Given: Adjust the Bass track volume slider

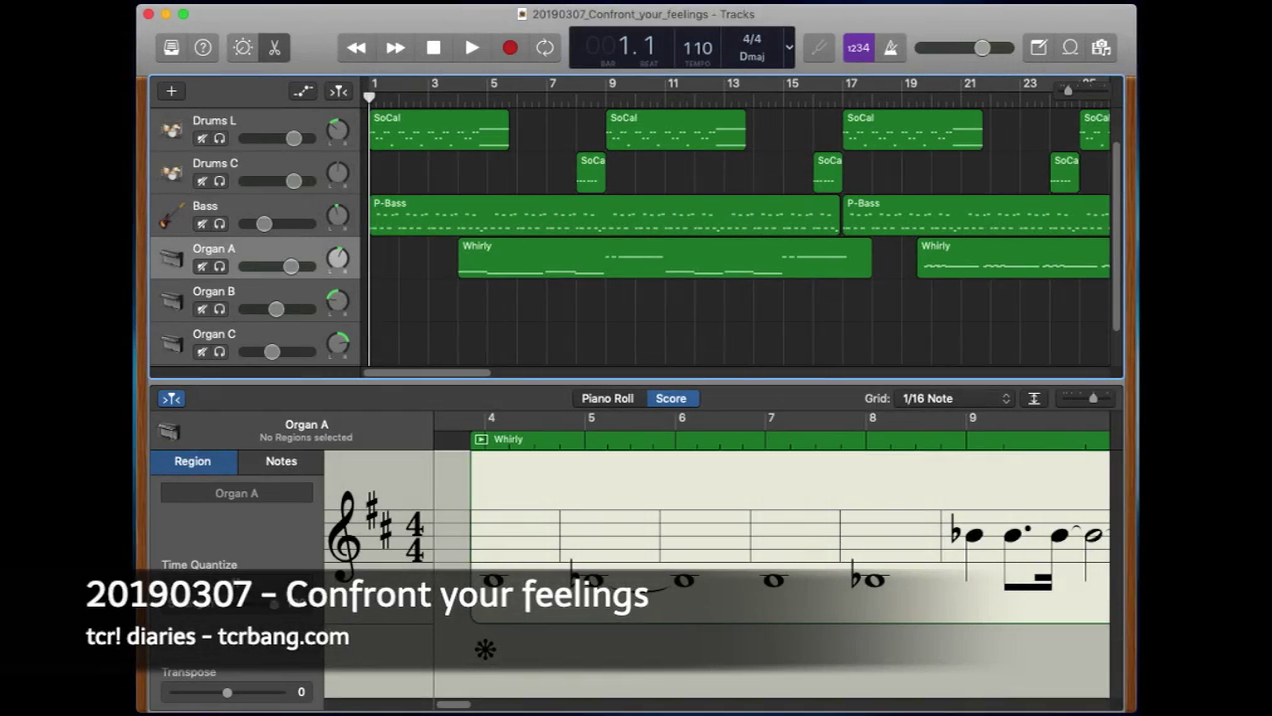Looking at the screenshot, I should 277,224.
